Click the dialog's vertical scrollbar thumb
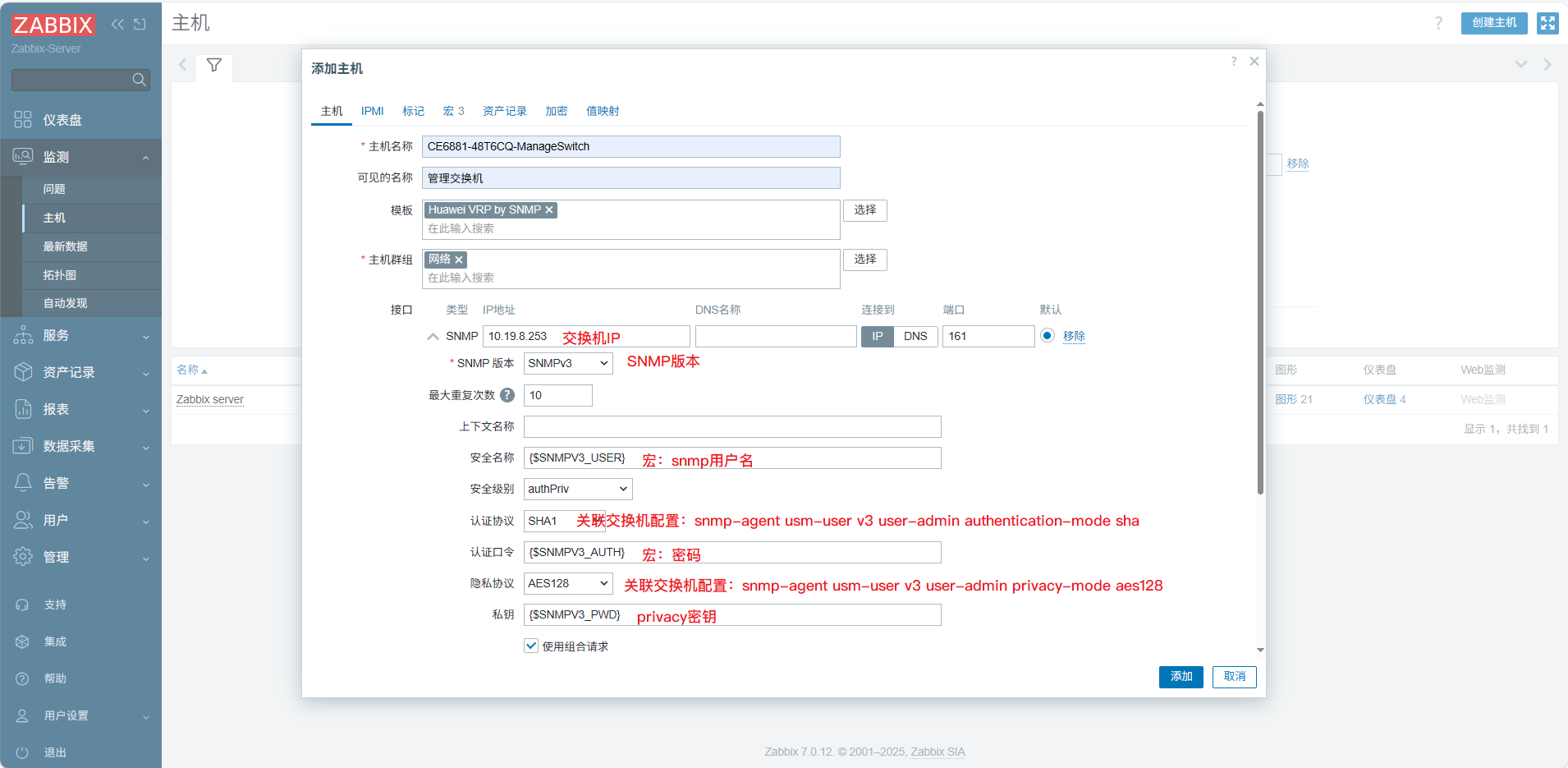The height and width of the screenshot is (768, 1568). [x=1260, y=302]
